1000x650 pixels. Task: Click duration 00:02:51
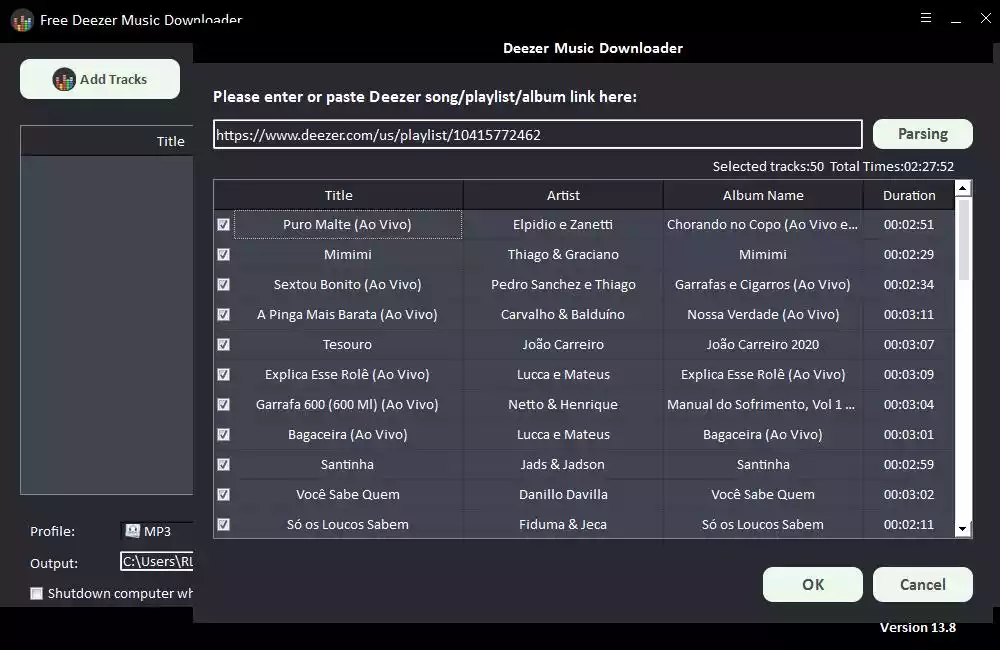pos(909,225)
